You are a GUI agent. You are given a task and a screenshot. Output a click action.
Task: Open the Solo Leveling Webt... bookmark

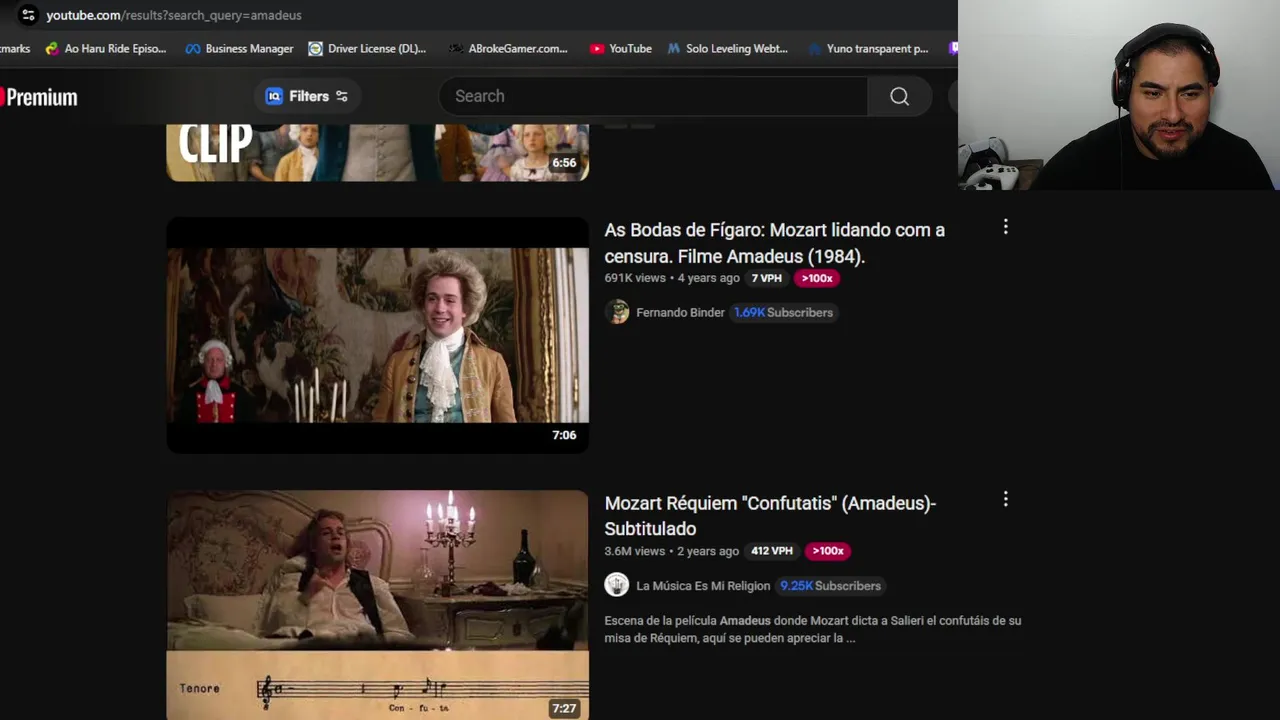727,48
